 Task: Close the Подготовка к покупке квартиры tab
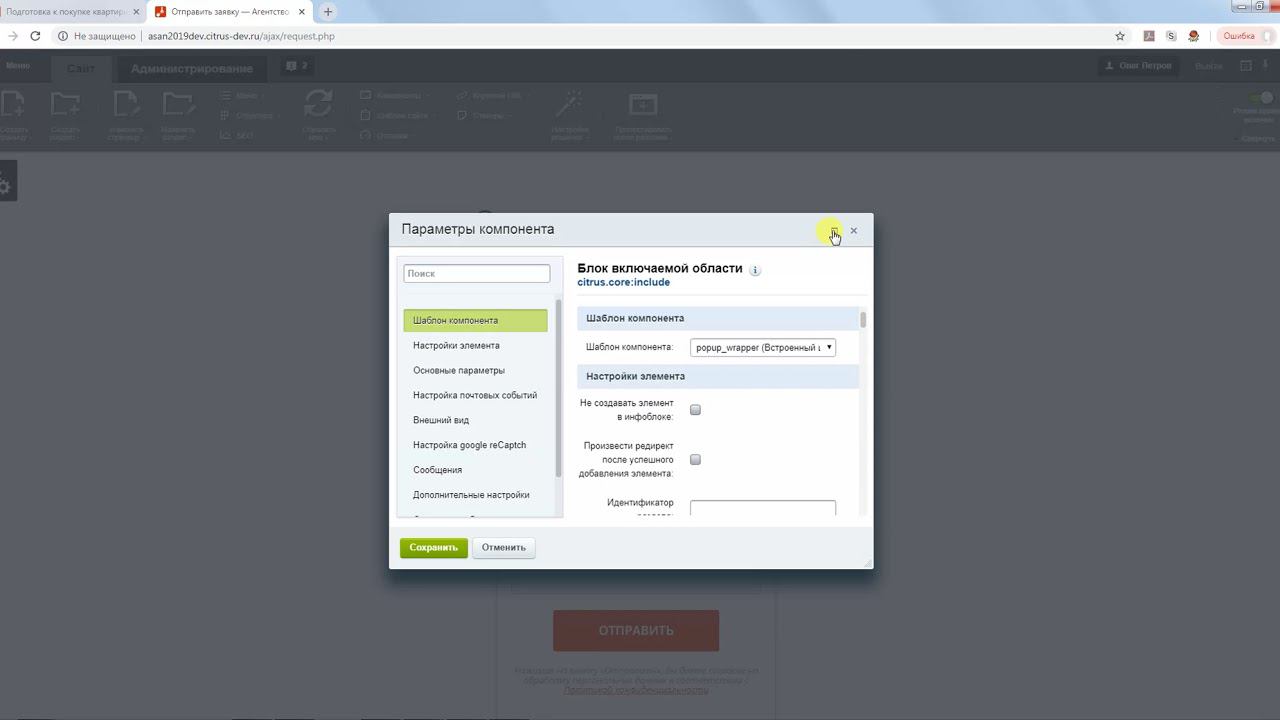pyautogui.click(x=136, y=12)
